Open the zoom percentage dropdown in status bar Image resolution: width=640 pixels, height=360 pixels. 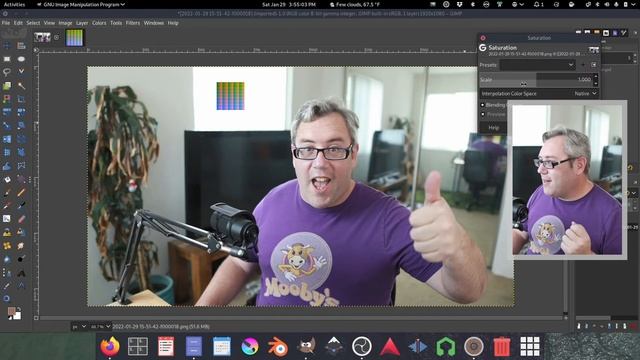click(x=100, y=327)
